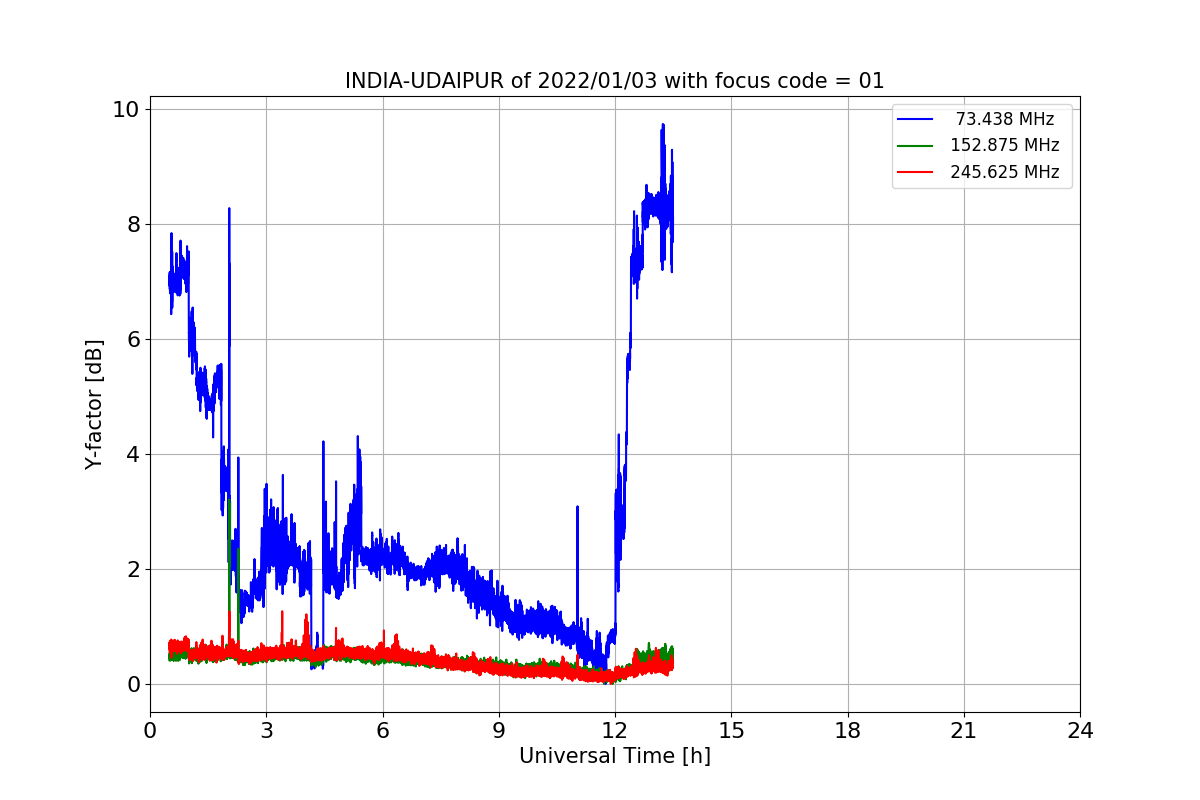Click x-axis tick label 6

(383, 731)
